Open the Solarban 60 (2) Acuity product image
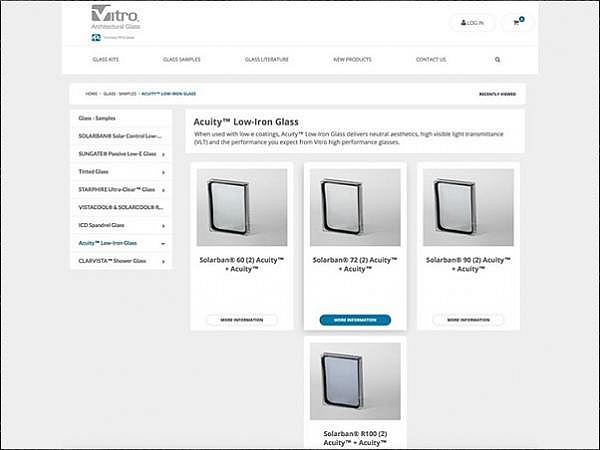The width and height of the screenshot is (600, 450). click(242, 207)
